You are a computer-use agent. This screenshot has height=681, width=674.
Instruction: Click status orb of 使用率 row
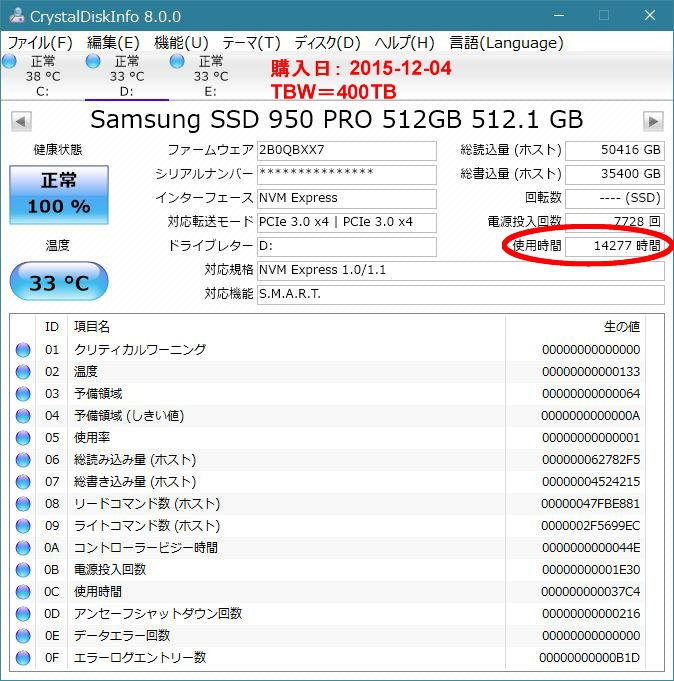23,437
